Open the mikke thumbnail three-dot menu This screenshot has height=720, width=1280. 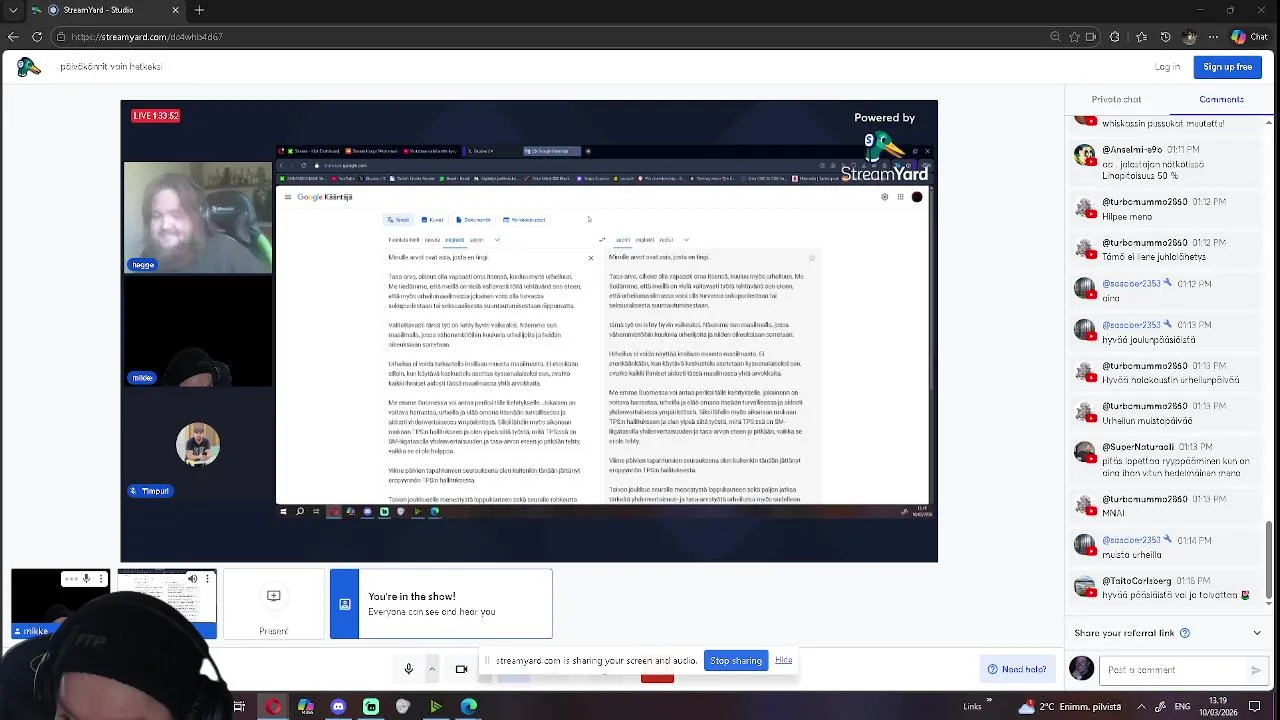(x=101, y=579)
